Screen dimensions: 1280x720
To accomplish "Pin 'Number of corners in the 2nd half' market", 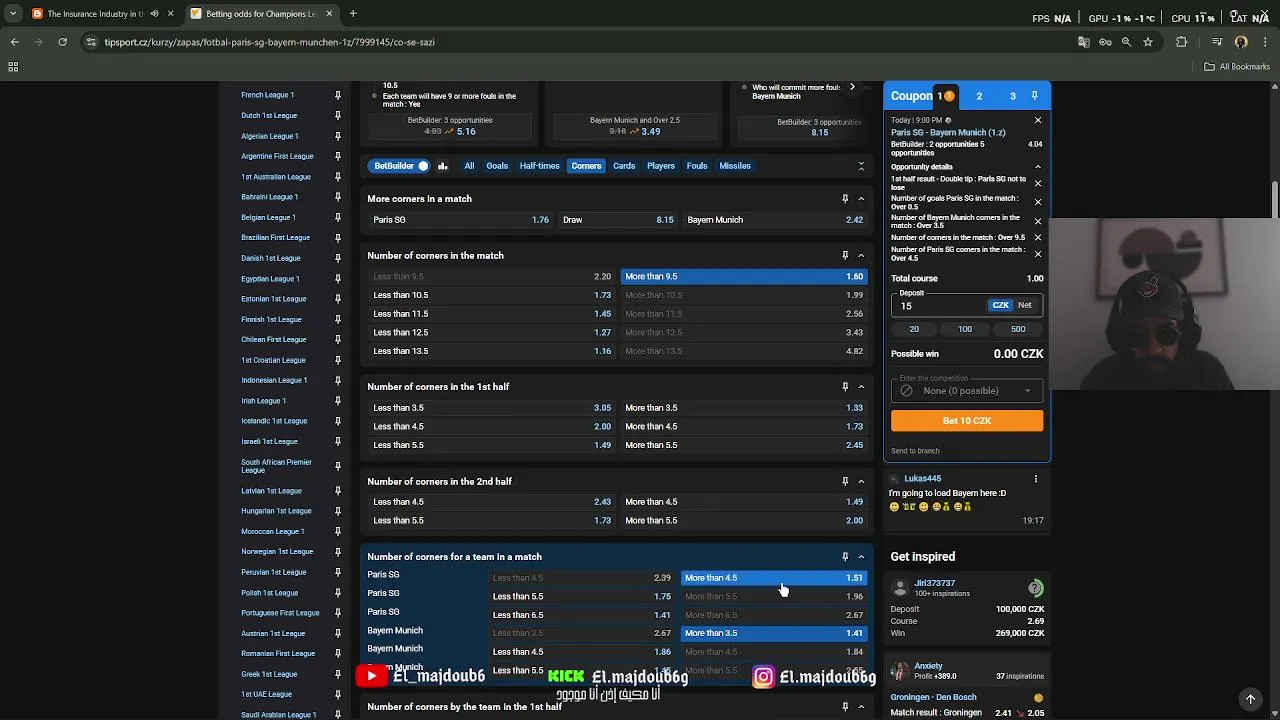I will pos(845,482).
